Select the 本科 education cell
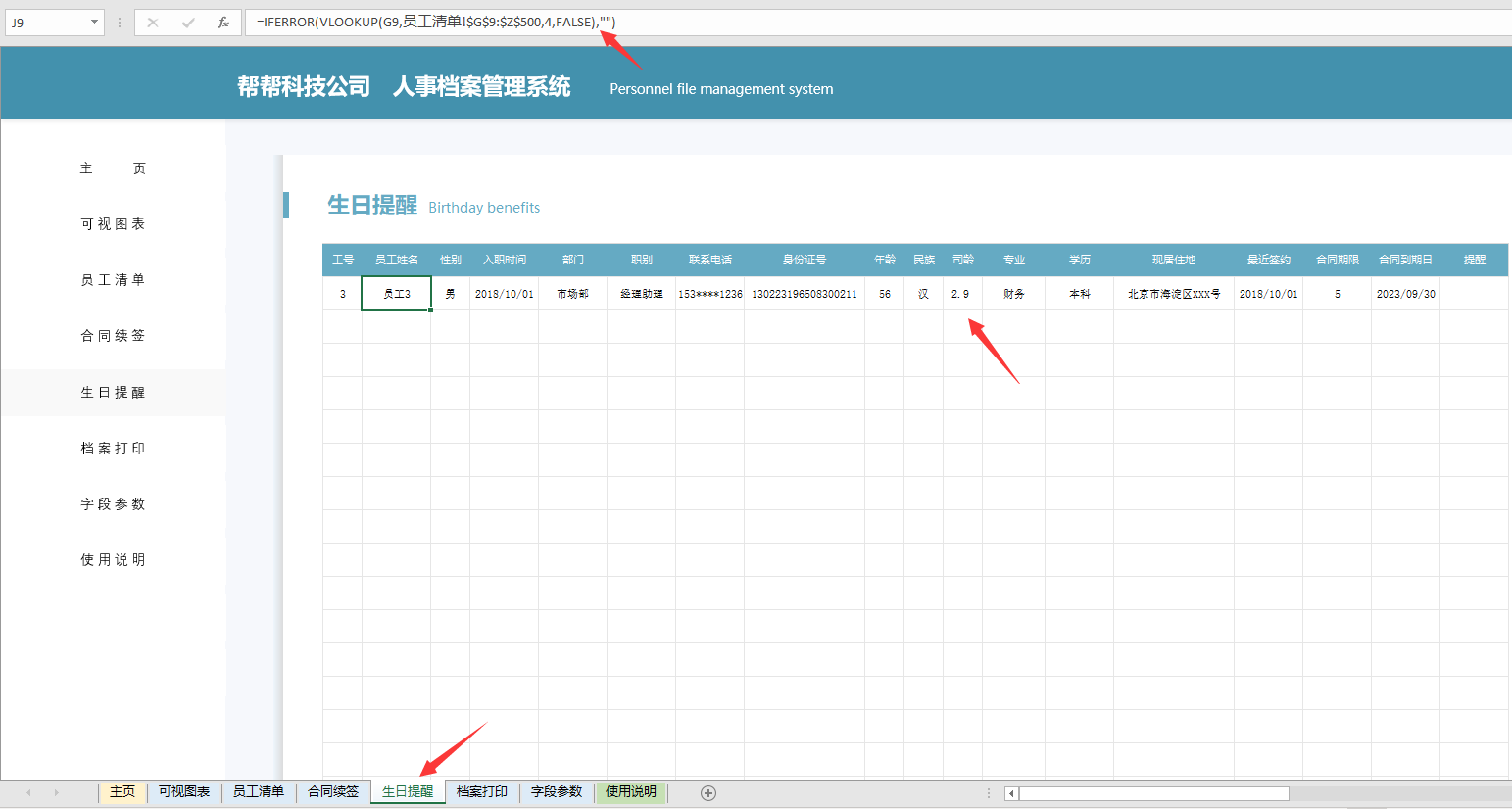 point(1080,294)
